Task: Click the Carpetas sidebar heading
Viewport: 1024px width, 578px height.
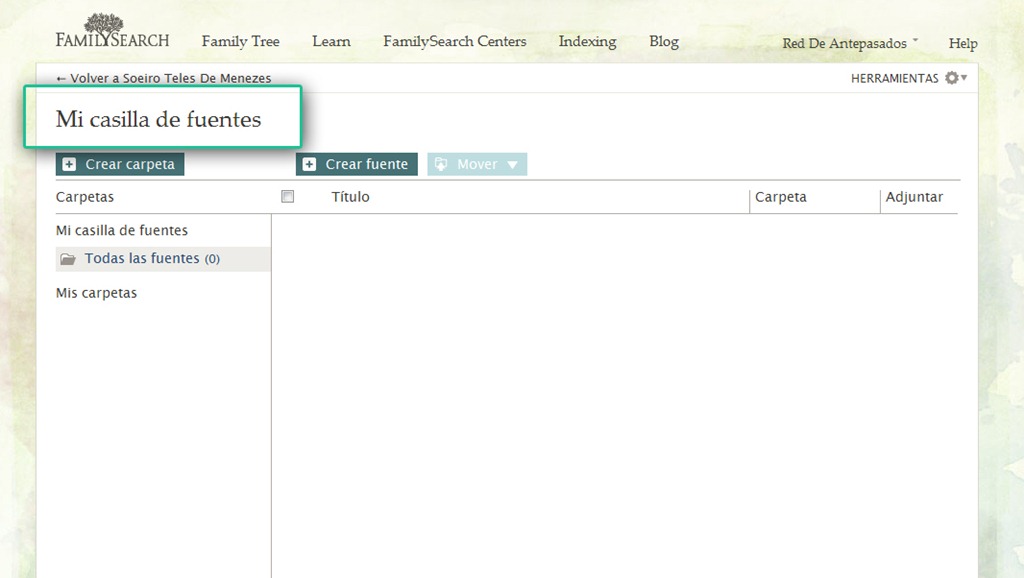Action: click(x=84, y=197)
